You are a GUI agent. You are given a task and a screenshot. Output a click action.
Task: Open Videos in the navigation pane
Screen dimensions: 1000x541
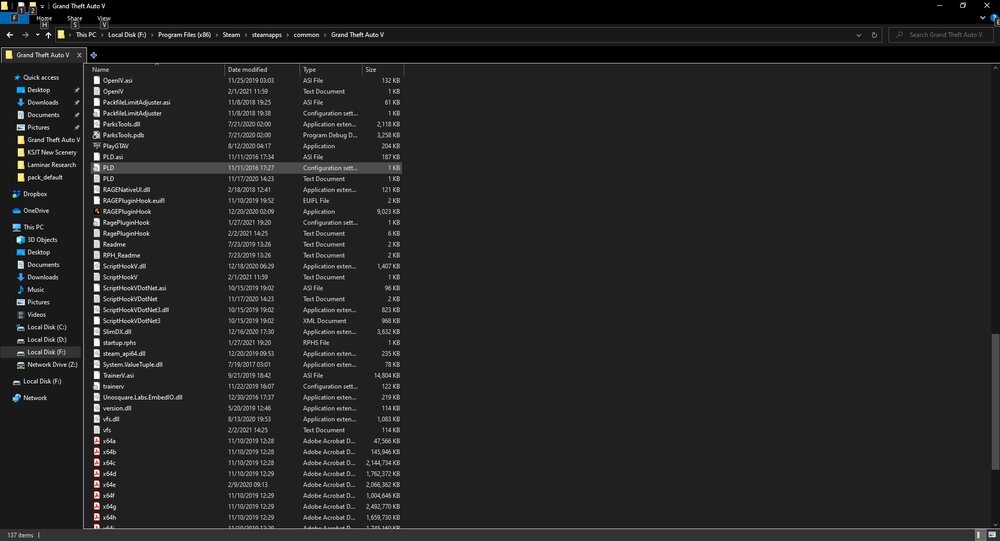pyautogui.click(x=36, y=315)
